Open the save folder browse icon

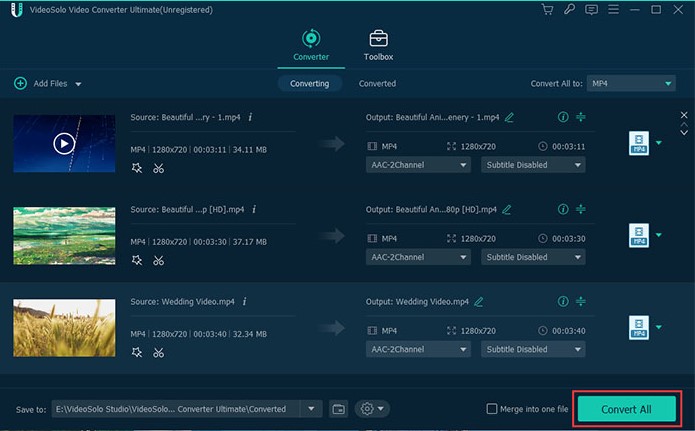coord(338,409)
